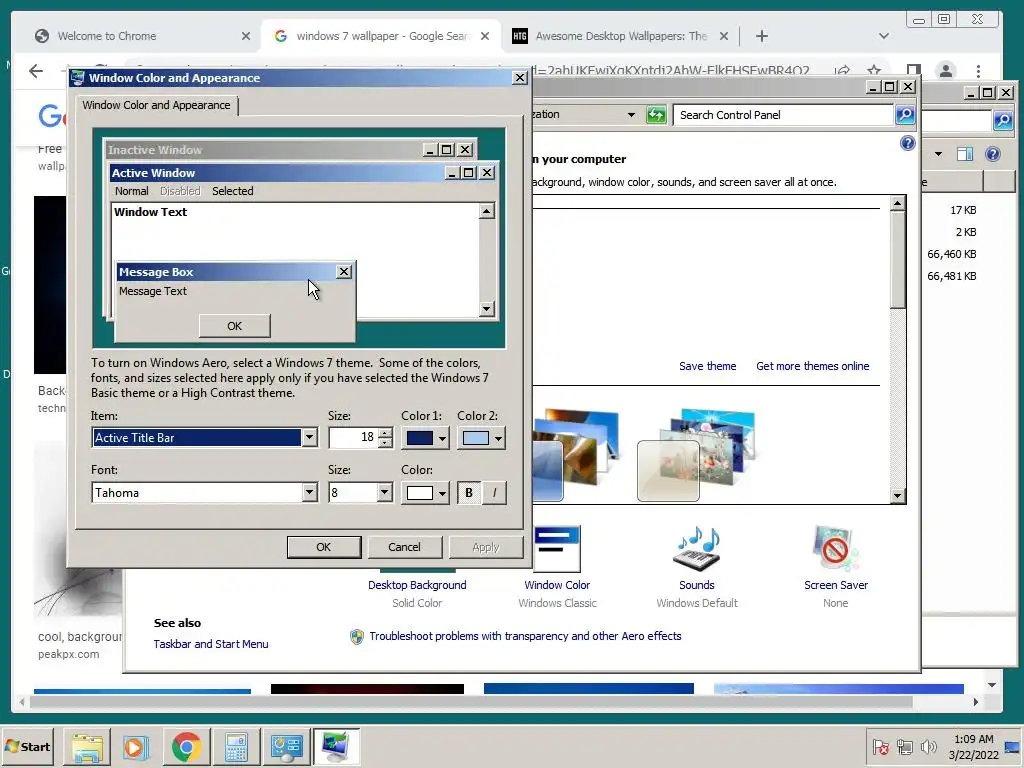
Task: Open the Screen Saver settings icon
Action: coord(835,550)
